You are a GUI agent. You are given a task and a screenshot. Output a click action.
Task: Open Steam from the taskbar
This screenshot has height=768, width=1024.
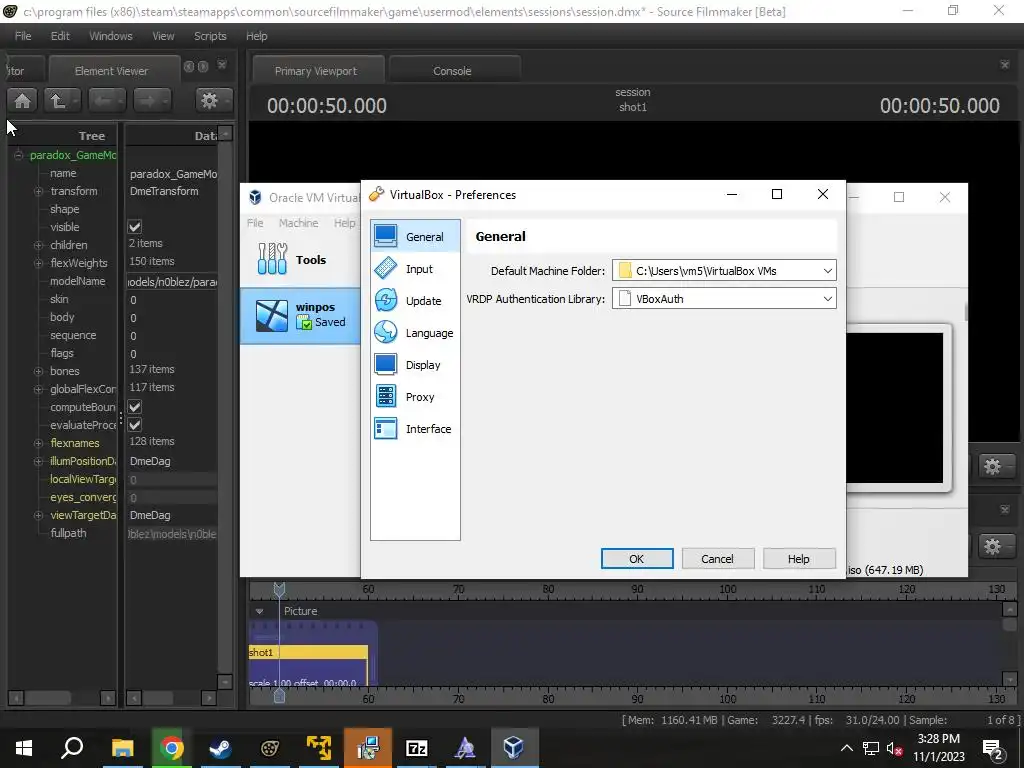pyautogui.click(x=220, y=748)
